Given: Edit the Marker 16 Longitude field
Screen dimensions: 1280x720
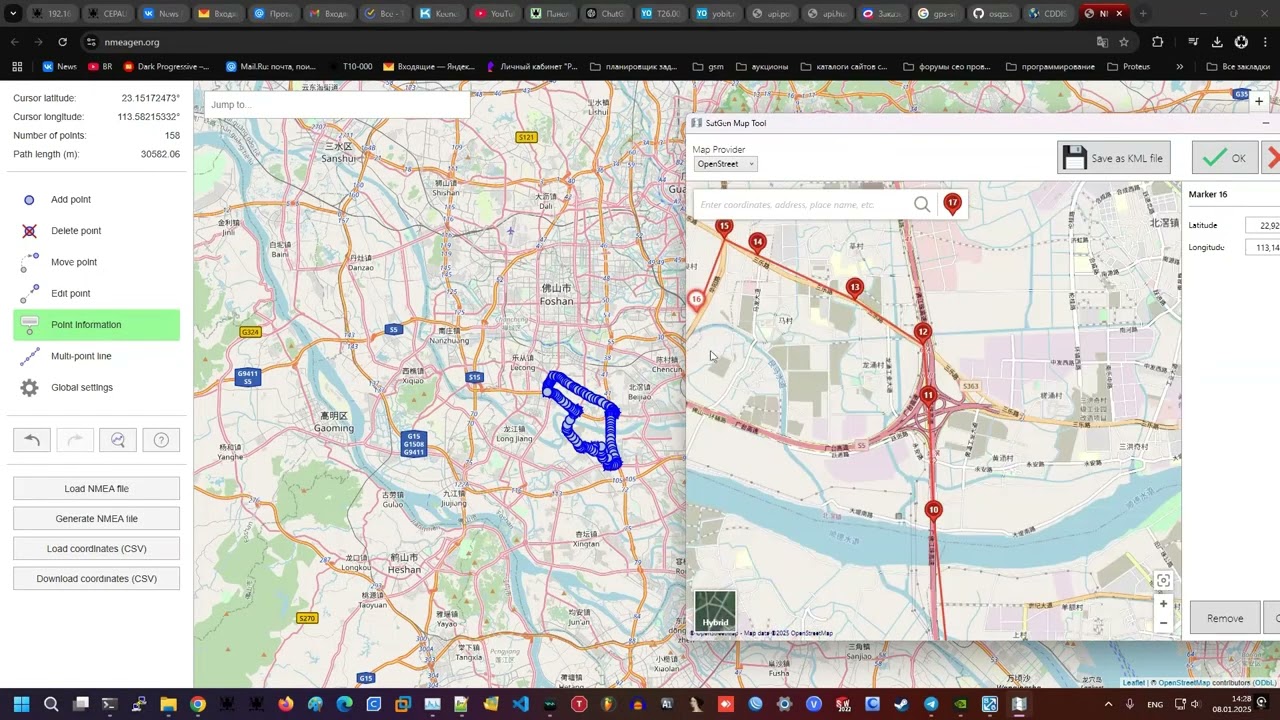Looking at the screenshot, I should point(1262,247).
